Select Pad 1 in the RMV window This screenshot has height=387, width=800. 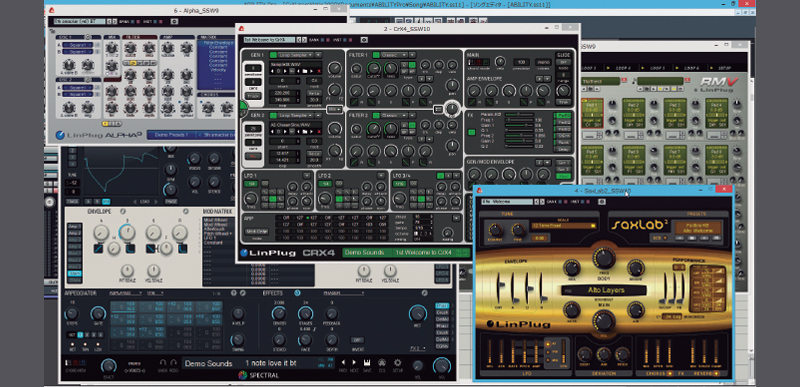click(592, 113)
